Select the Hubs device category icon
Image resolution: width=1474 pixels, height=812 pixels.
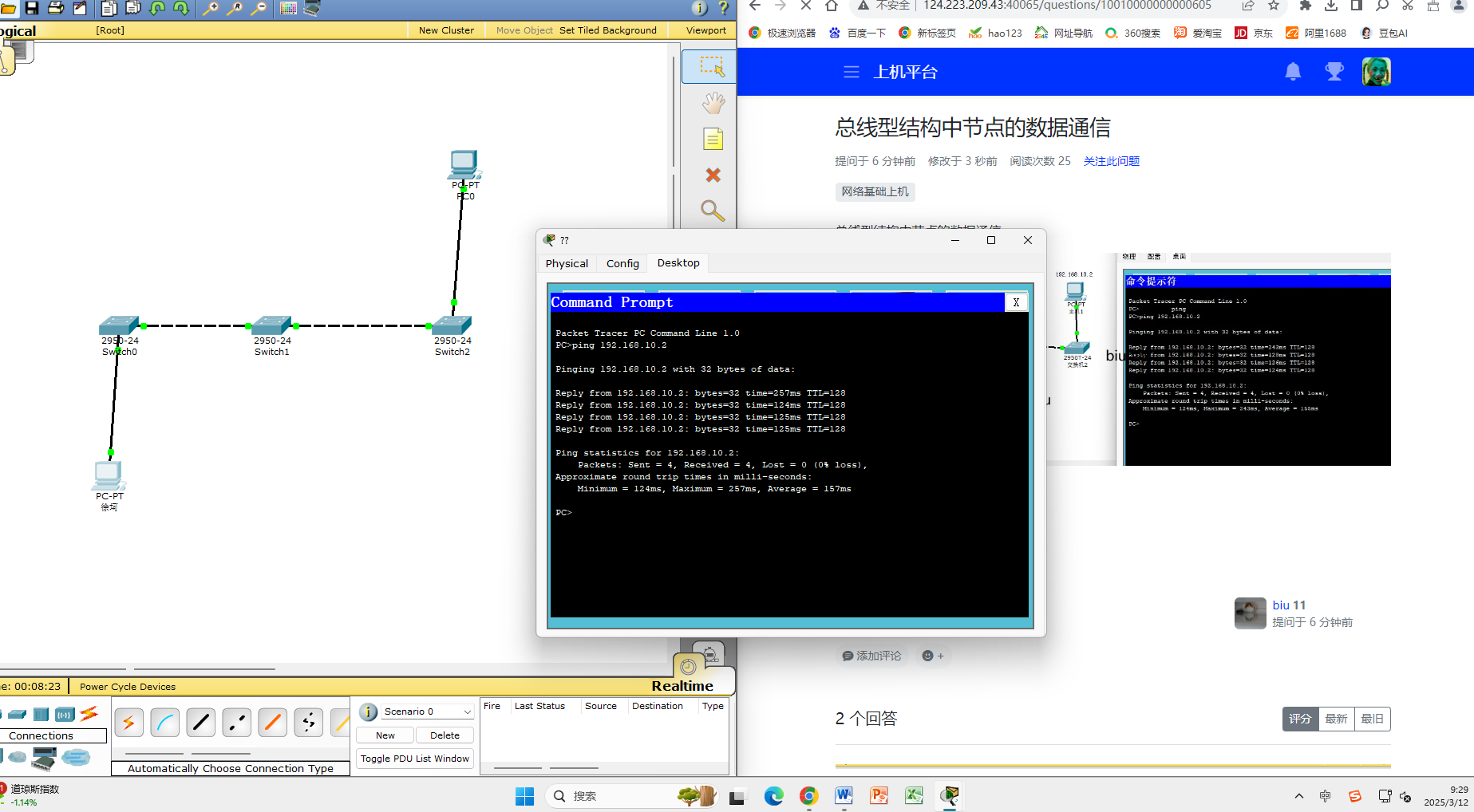pyautogui.click(x=41, y=714)
